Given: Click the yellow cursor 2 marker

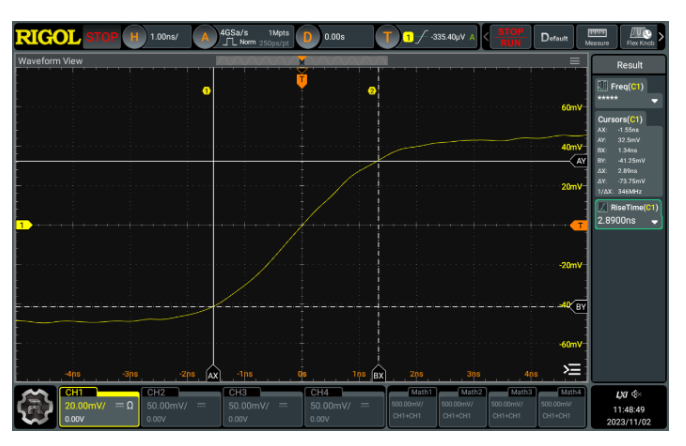Looking at the screenshot, I should point(371,91).
